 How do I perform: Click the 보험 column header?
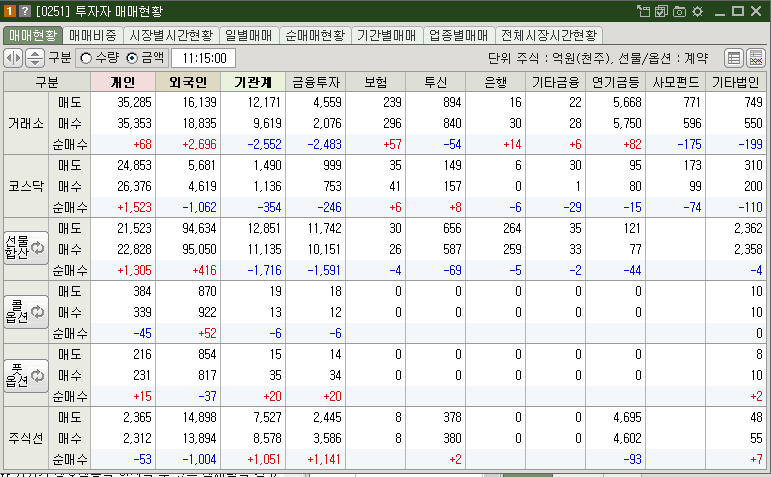point(376,82)
